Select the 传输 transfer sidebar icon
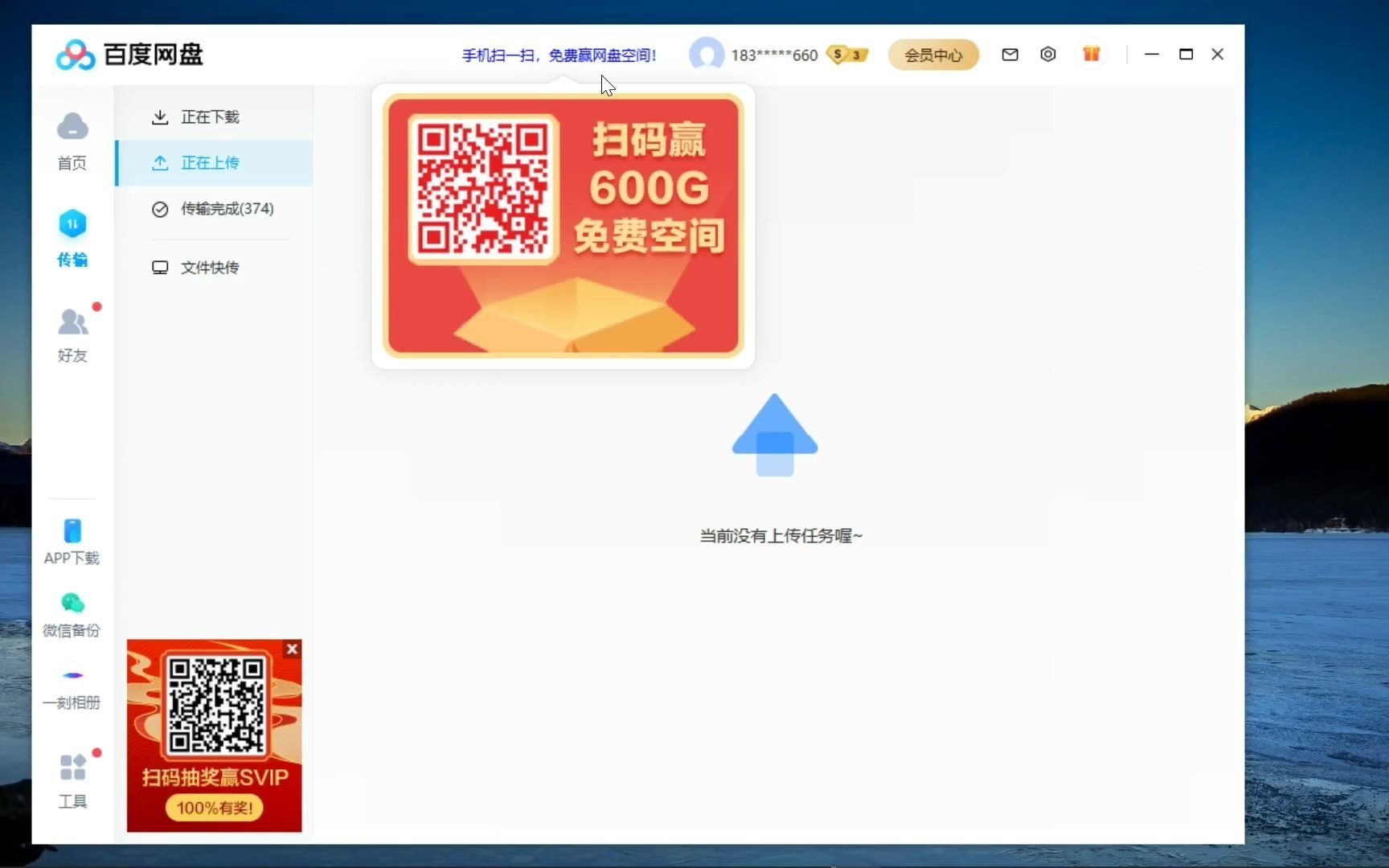Screen dimensions: 1389x868 (x=72, y=238)
